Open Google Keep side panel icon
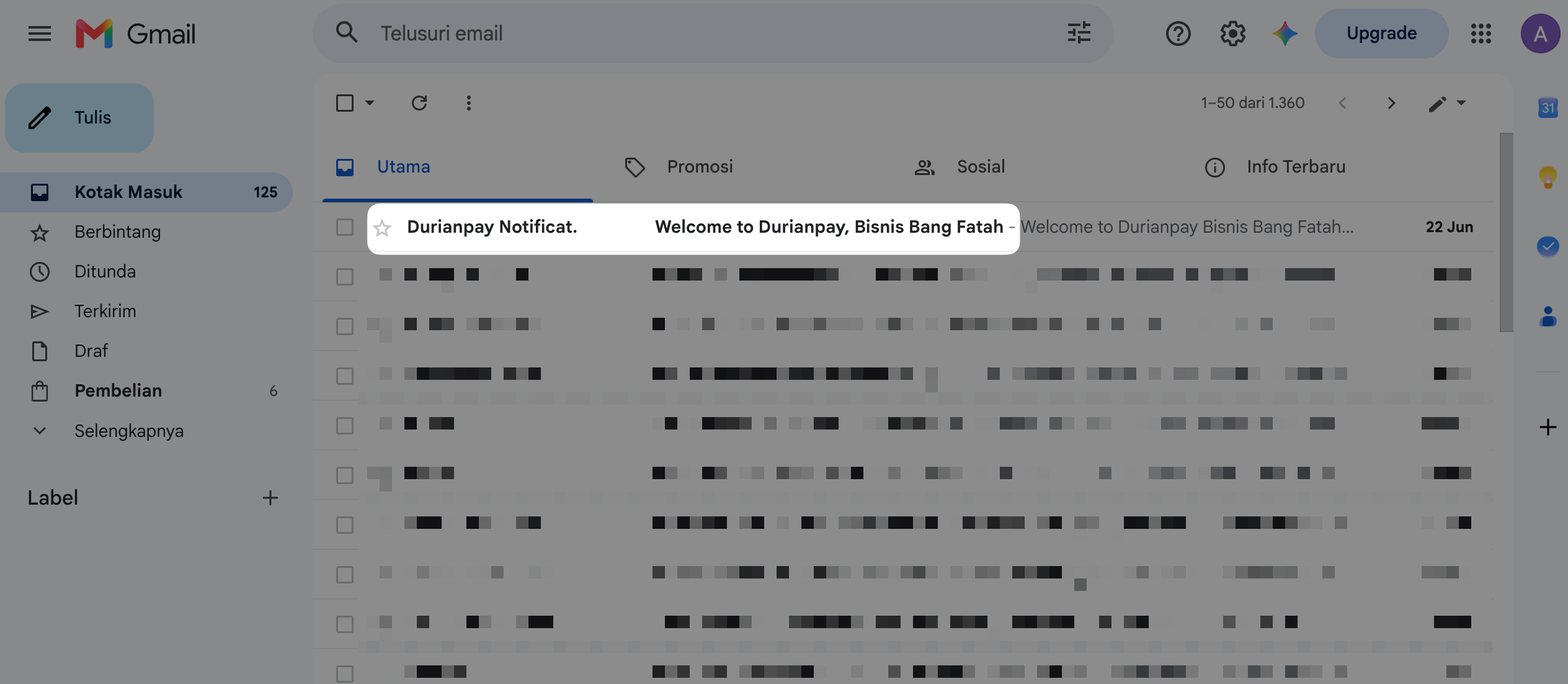This screenshot has height=684, width=1568. pyautogui.click(x=1548, y=178)
